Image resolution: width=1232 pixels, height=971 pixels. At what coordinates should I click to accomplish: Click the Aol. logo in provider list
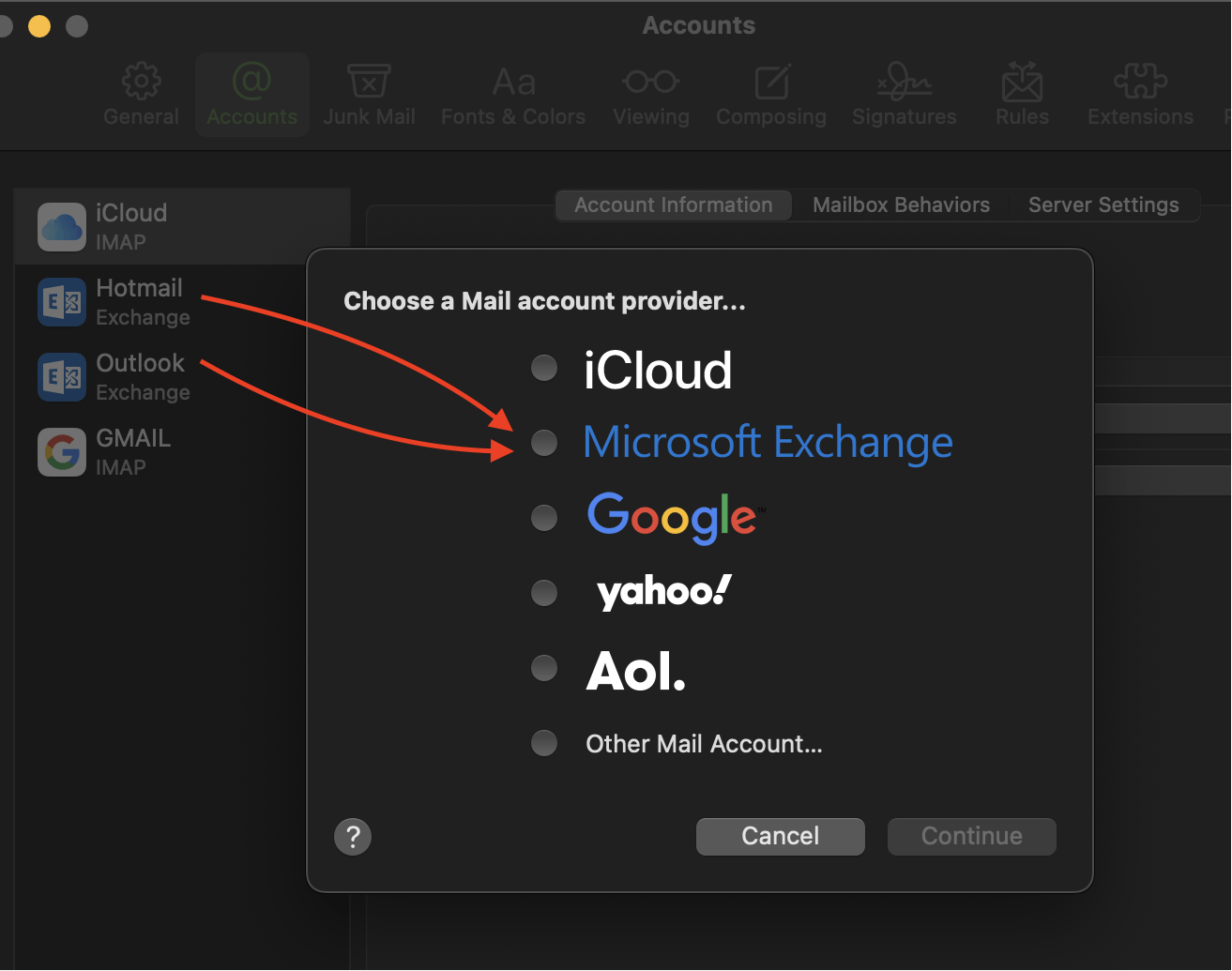636,672
